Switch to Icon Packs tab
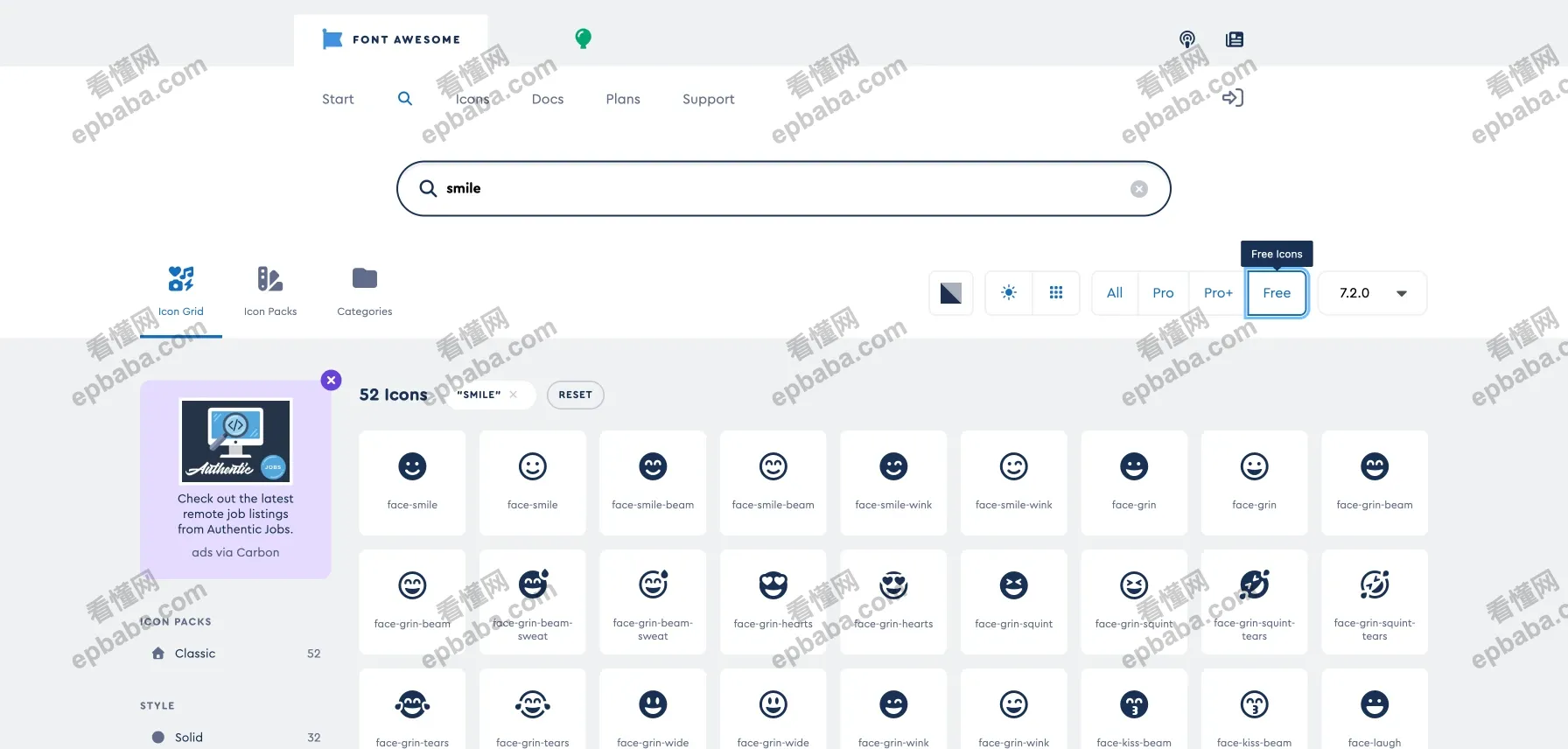 [x=270, y=292]
